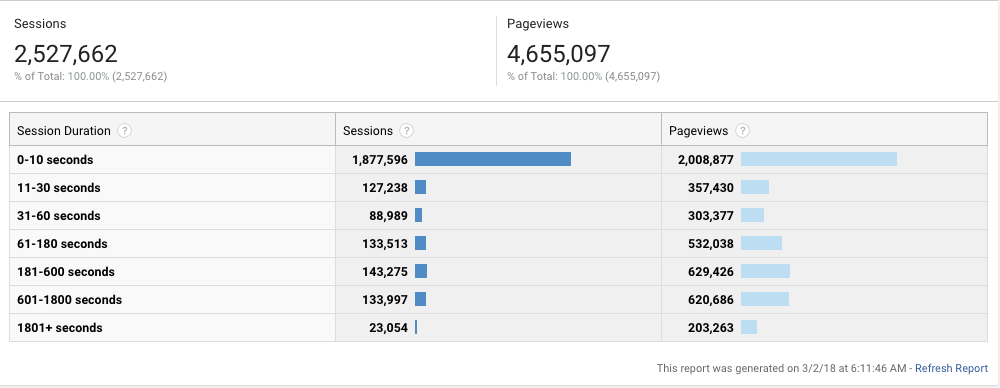1000x388 pixels.
Task: Click the pageviews value 620,686
Action: click(x=710, y=300)
